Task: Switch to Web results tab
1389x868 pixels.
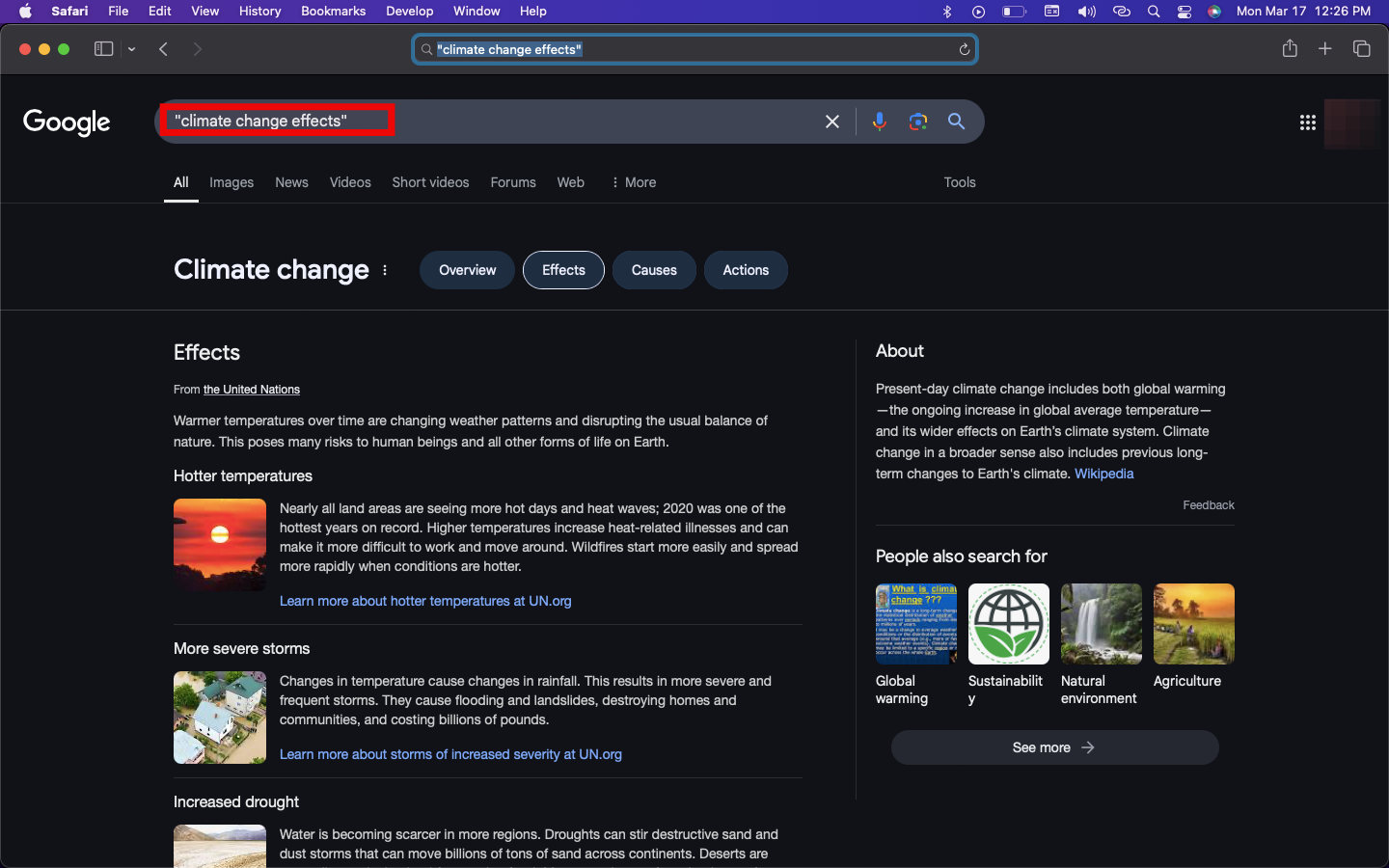Action: (x=570, y=182)
